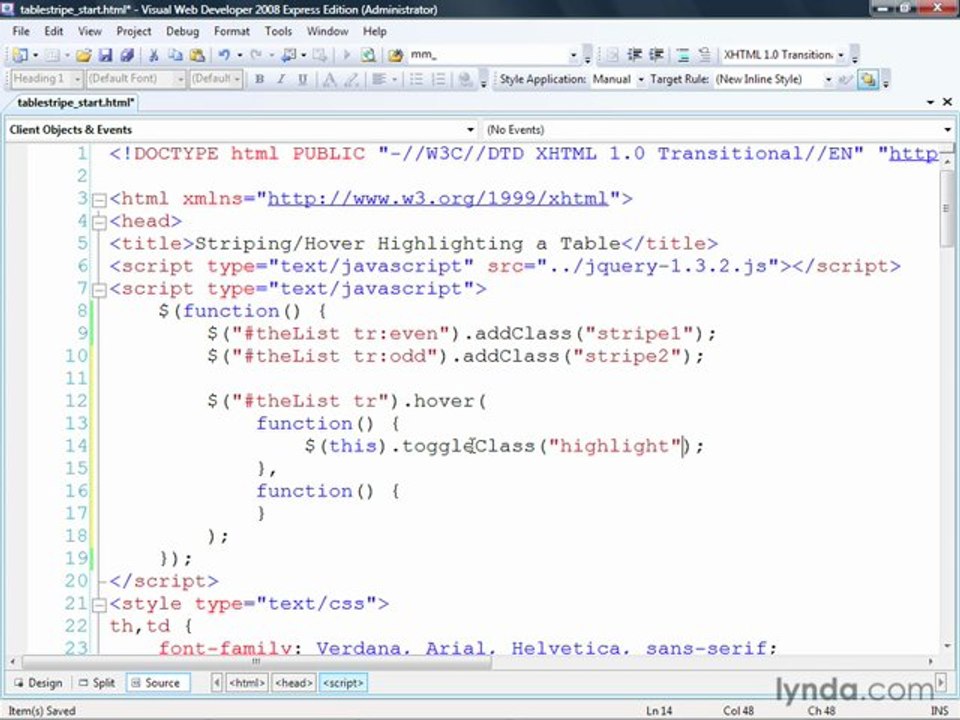This screenshot has height=720, width=960.
Task: Open the Project menu
Action: 133,31
